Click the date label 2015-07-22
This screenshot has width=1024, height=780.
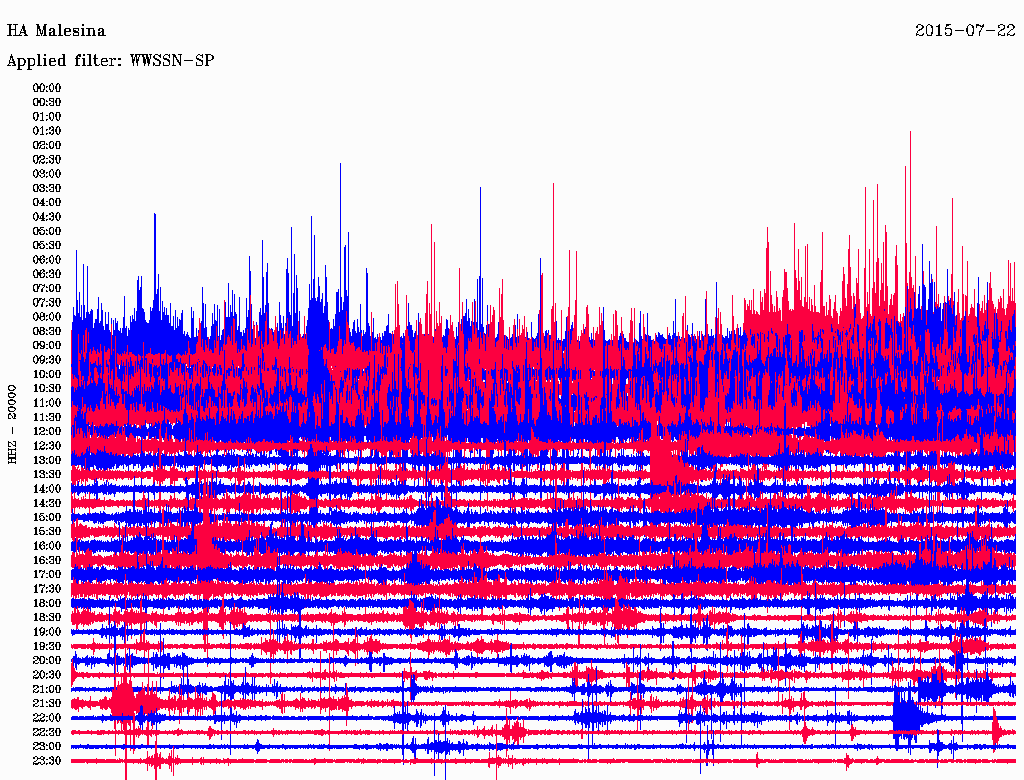pos(965,31)
